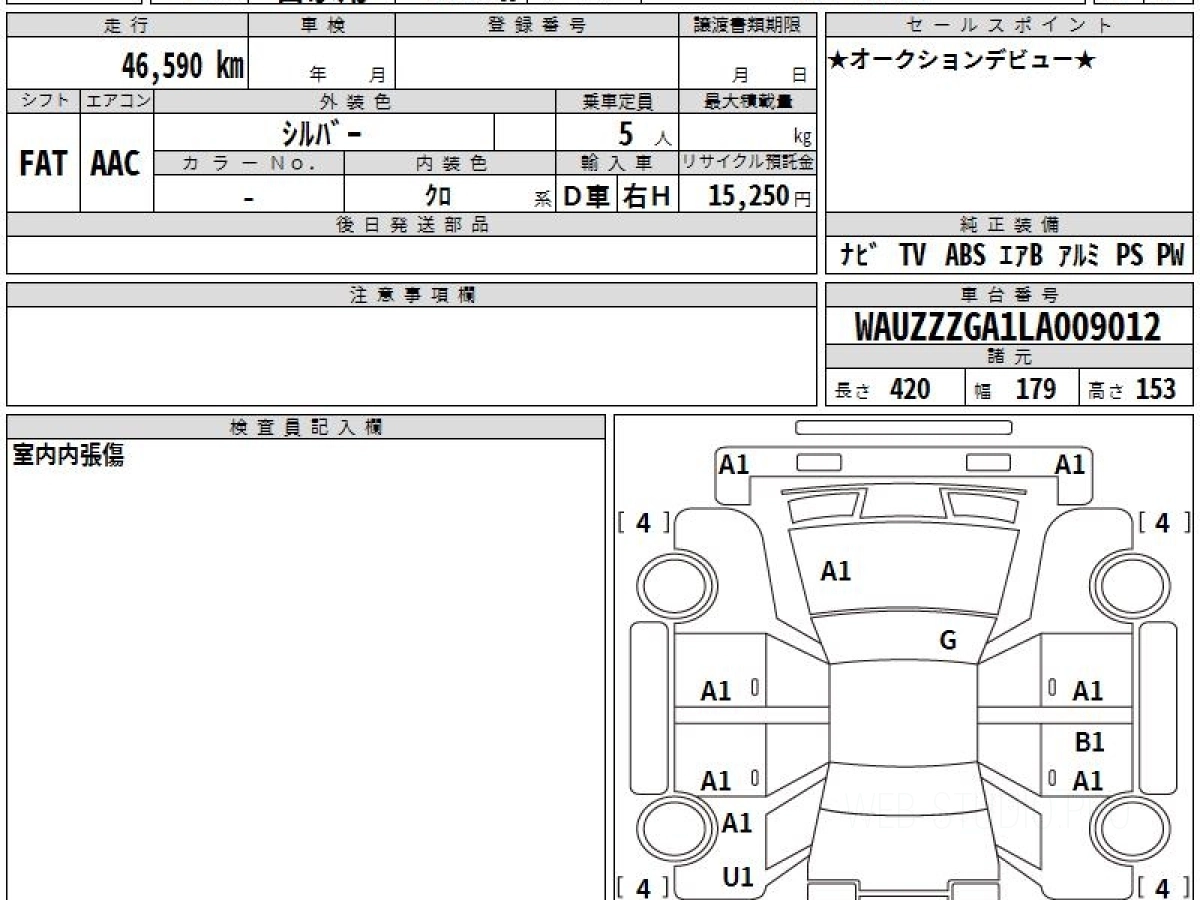Click the シルバー exterior color value

[x=322, y=132]
